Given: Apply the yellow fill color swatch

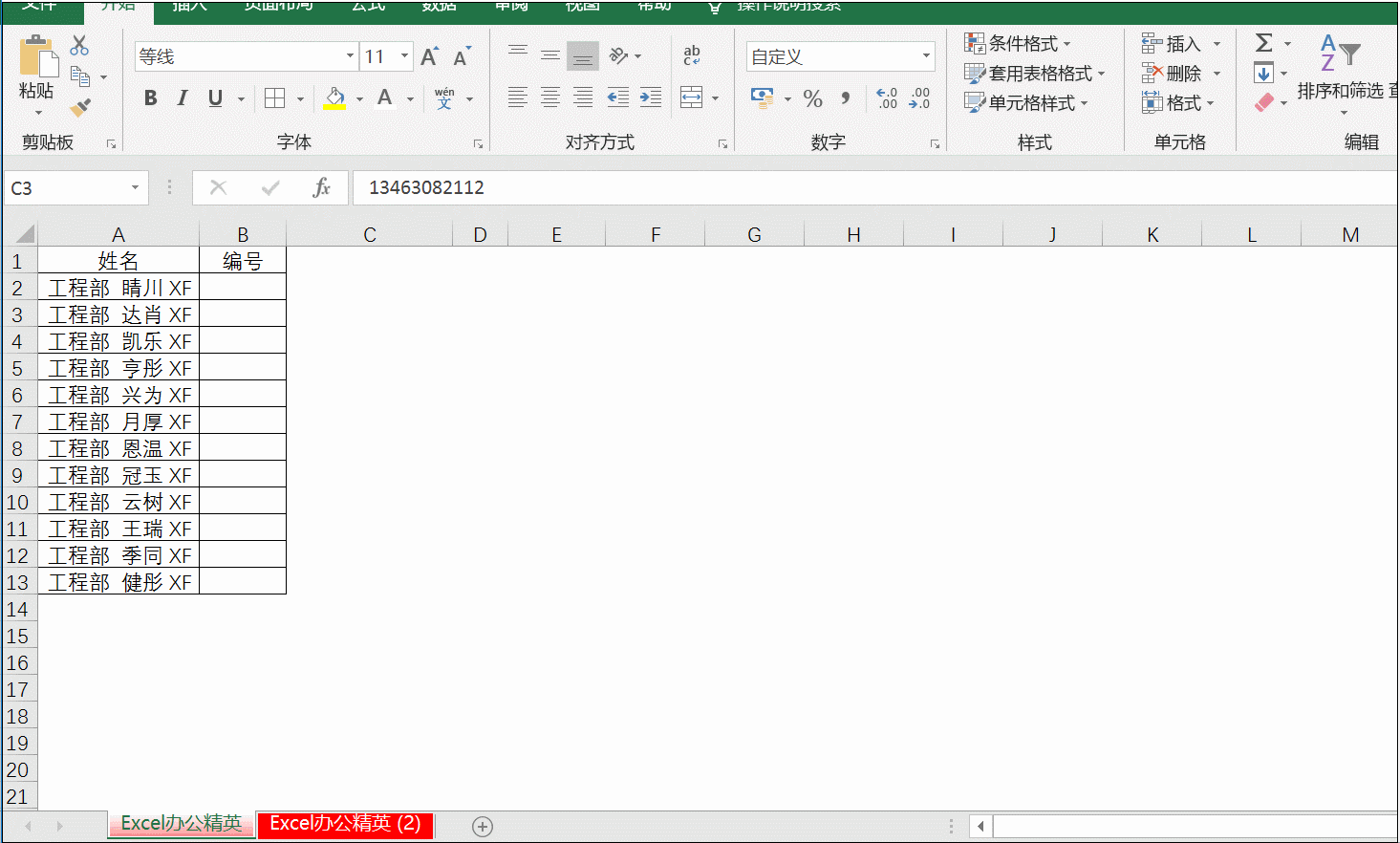Looking at the screenshot, I should pos(334,97).
